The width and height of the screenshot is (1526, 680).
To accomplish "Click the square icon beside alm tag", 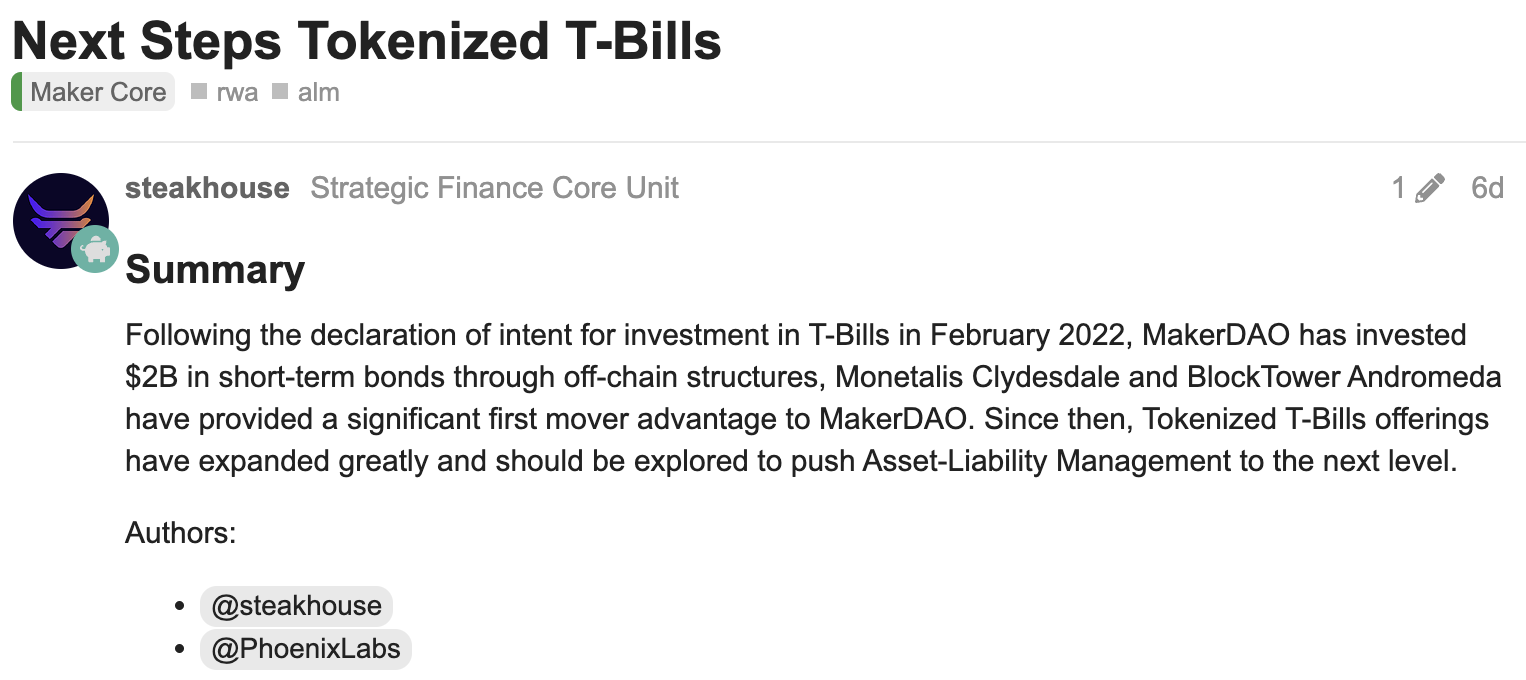I will 280,92.
